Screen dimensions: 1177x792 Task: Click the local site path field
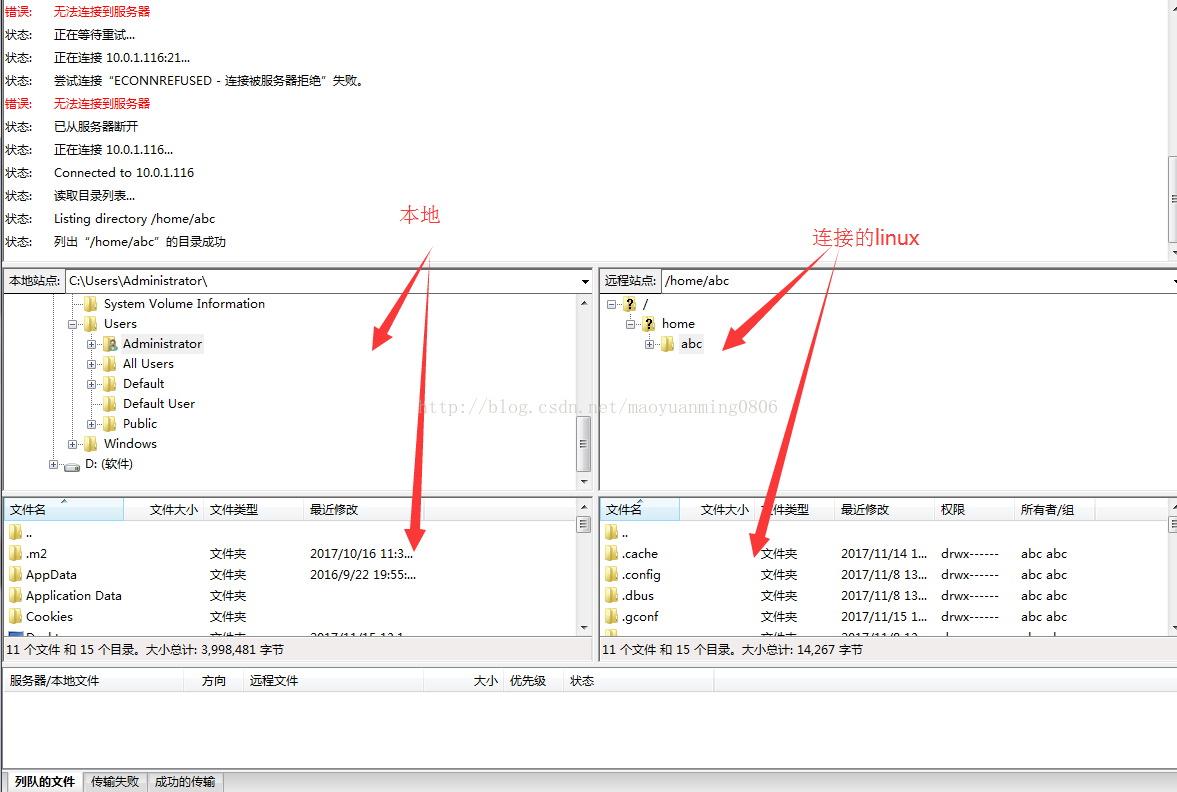coord(323,281)
